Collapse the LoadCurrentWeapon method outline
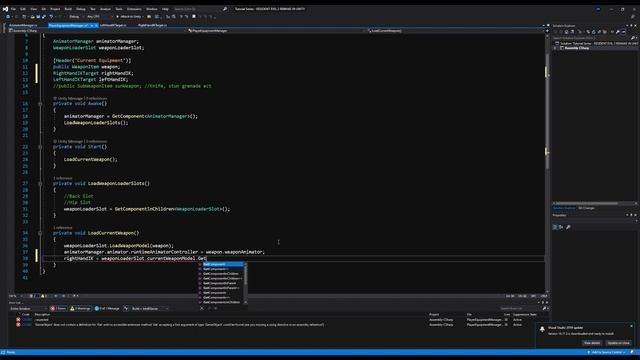640x360 pixels. click(40, 233)
